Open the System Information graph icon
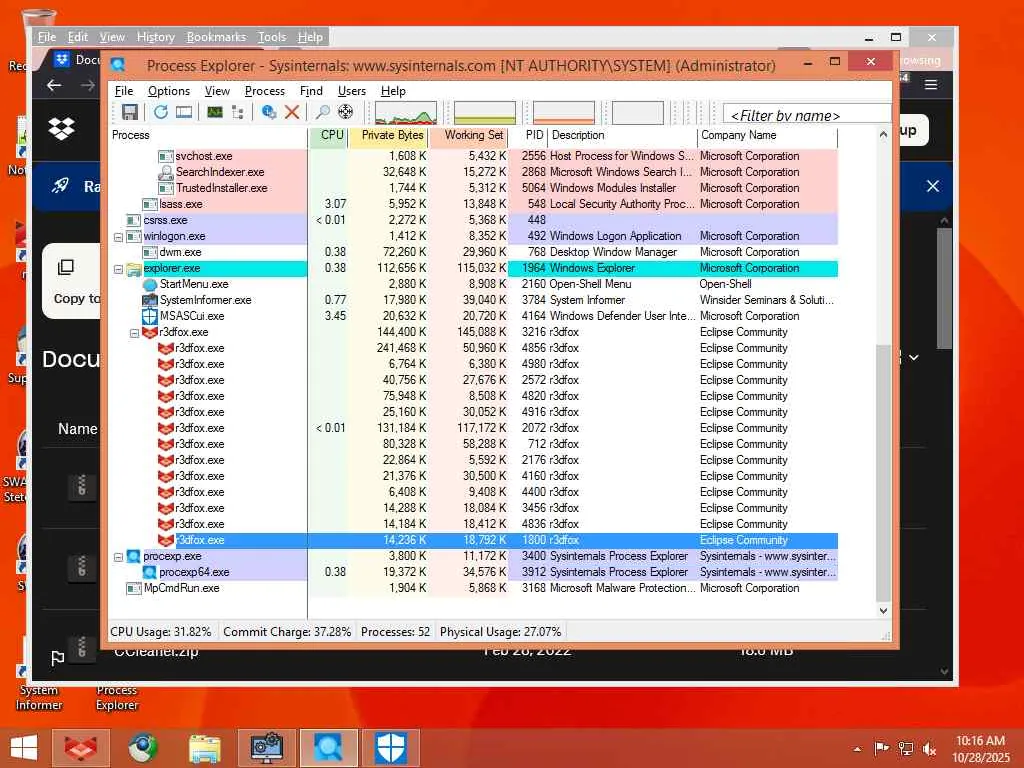The height and width of the screenshot is (768, 1024). click(215, 112)
